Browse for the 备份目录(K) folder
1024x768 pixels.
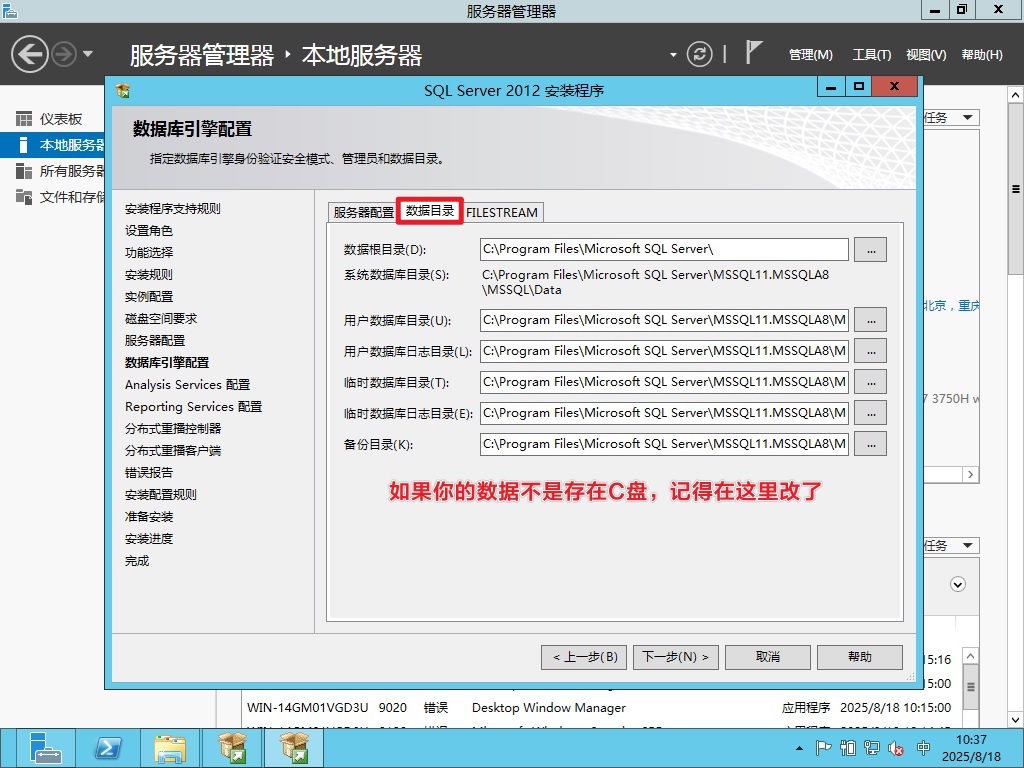[x=871, y=444]
